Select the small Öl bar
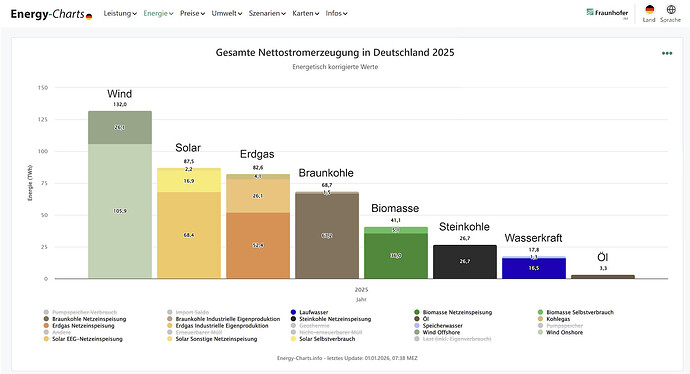Image resolution: width=690 pixels, height=374 pixels. pyautogui.click(x=603, y=277)
